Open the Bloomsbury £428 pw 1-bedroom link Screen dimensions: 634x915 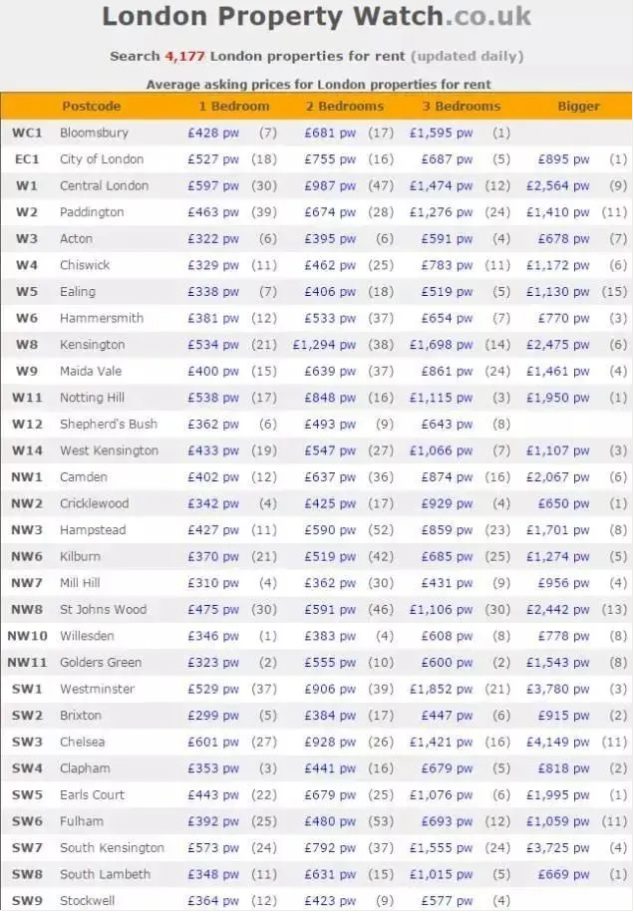click(213, 133)
